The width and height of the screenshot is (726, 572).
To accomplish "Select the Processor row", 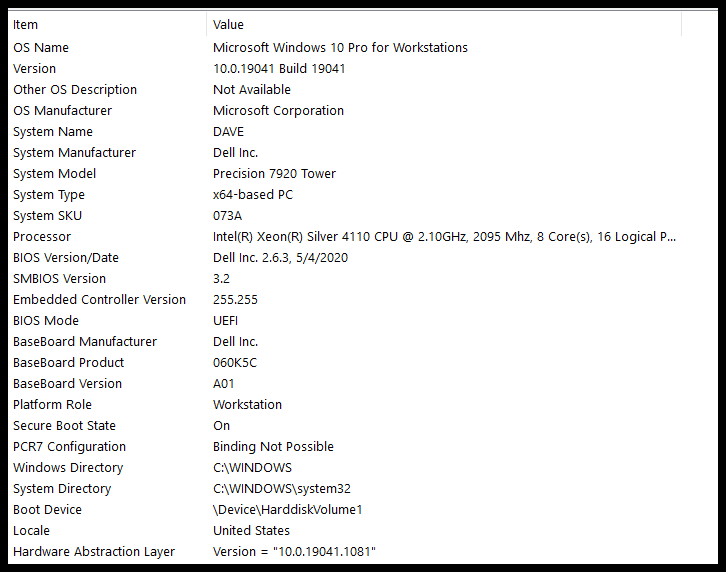I will [x=42, y=236].
